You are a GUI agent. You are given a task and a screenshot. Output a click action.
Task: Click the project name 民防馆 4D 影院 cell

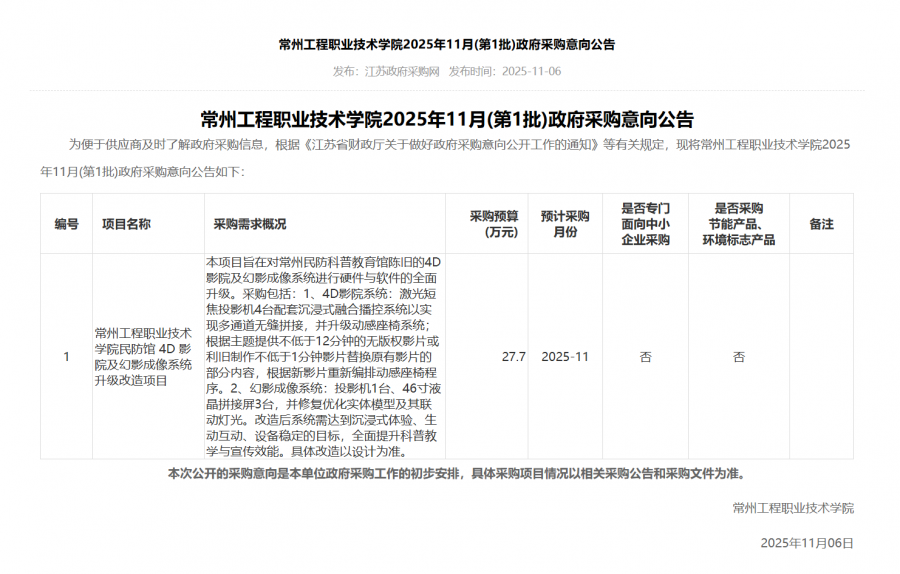click(144, 357)
